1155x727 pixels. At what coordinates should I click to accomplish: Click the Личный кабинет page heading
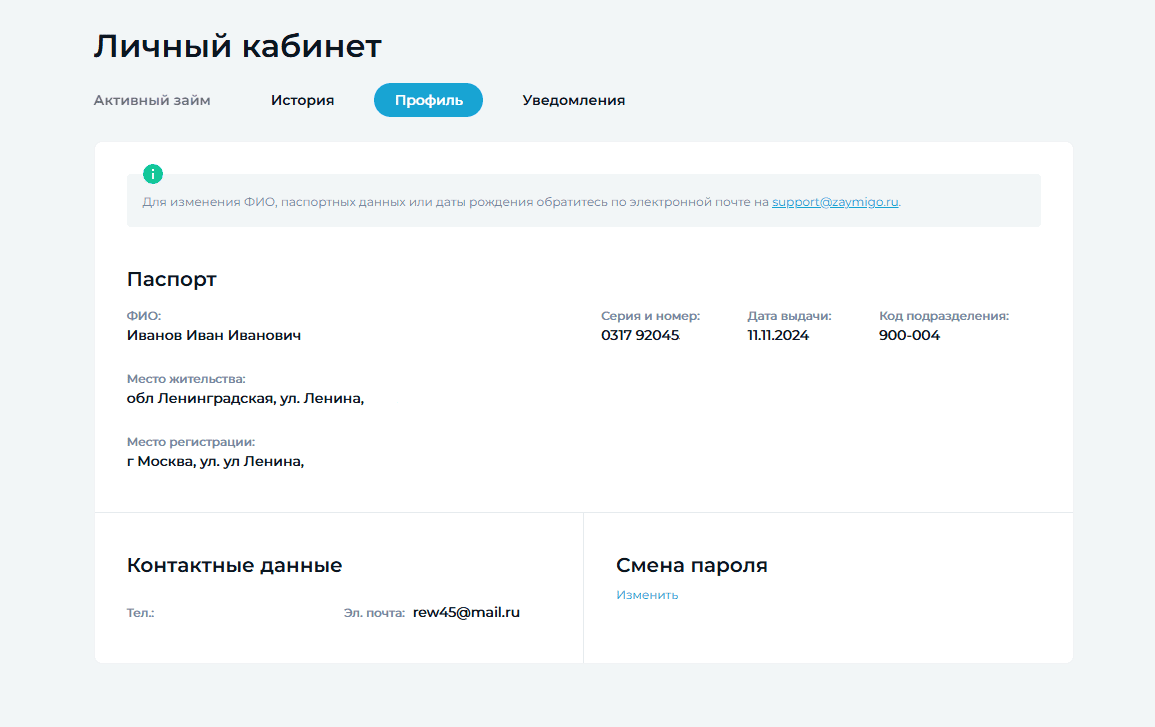point(237,46)
